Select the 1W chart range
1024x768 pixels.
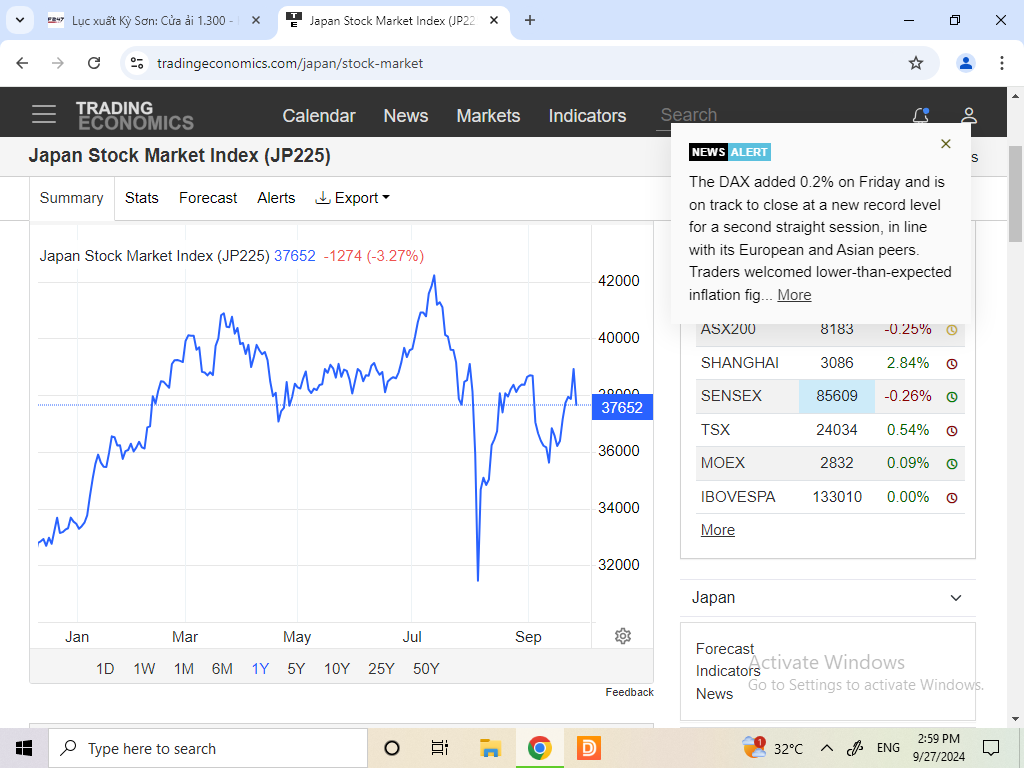144,669
